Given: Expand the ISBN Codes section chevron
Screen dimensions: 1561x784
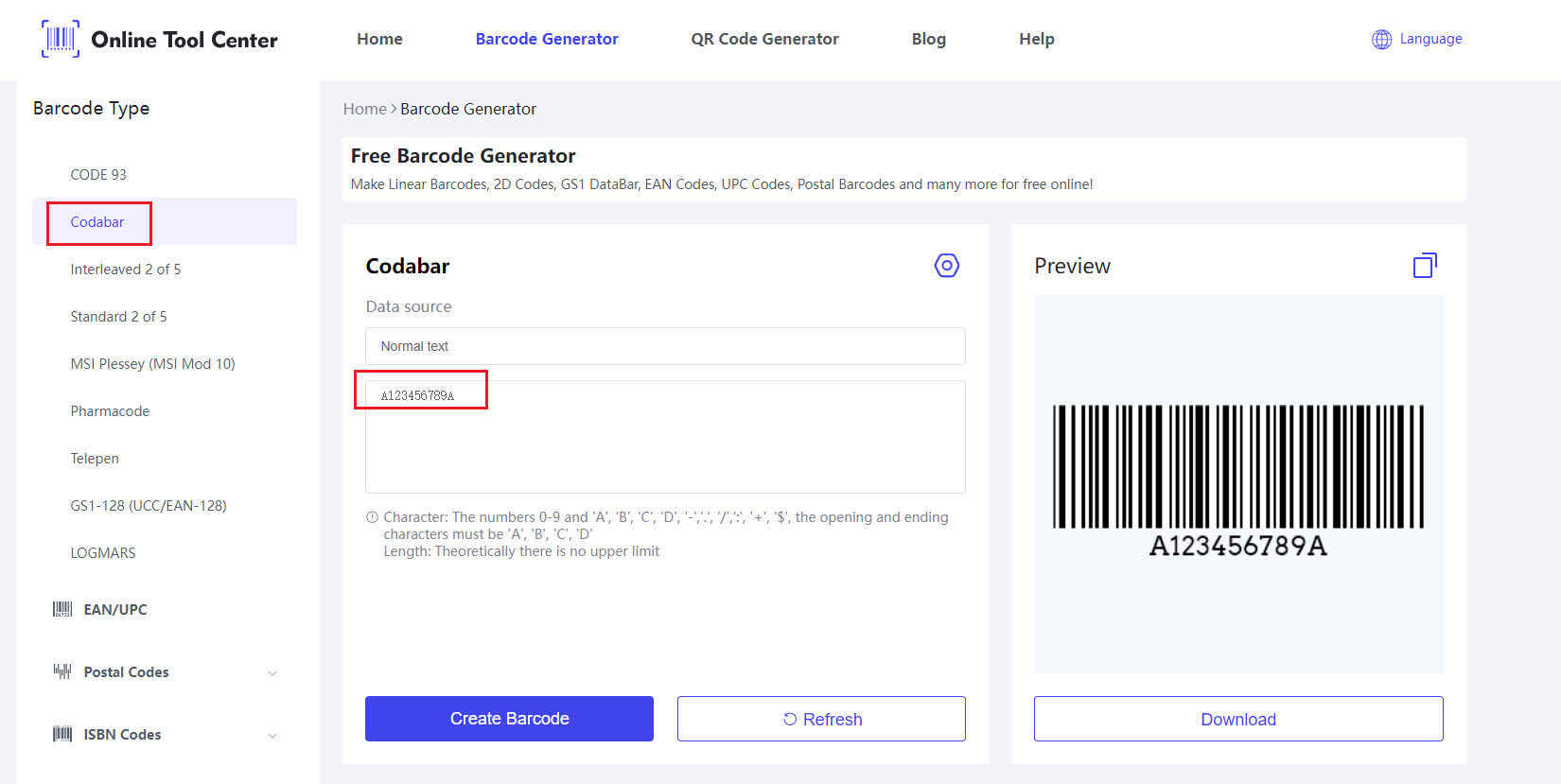Looking at the screenshot, I should click(272, 736).
